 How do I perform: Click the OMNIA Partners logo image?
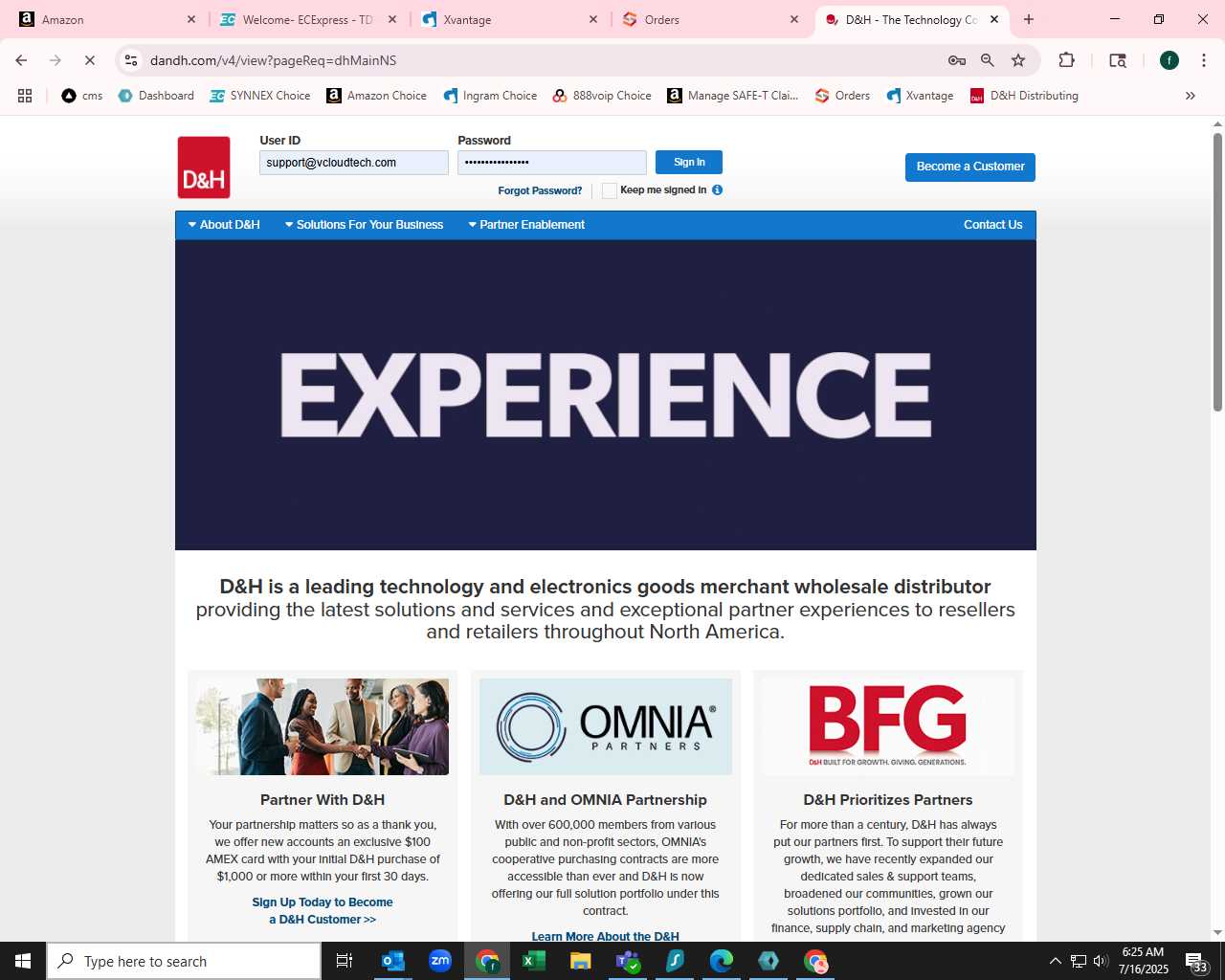606,726
